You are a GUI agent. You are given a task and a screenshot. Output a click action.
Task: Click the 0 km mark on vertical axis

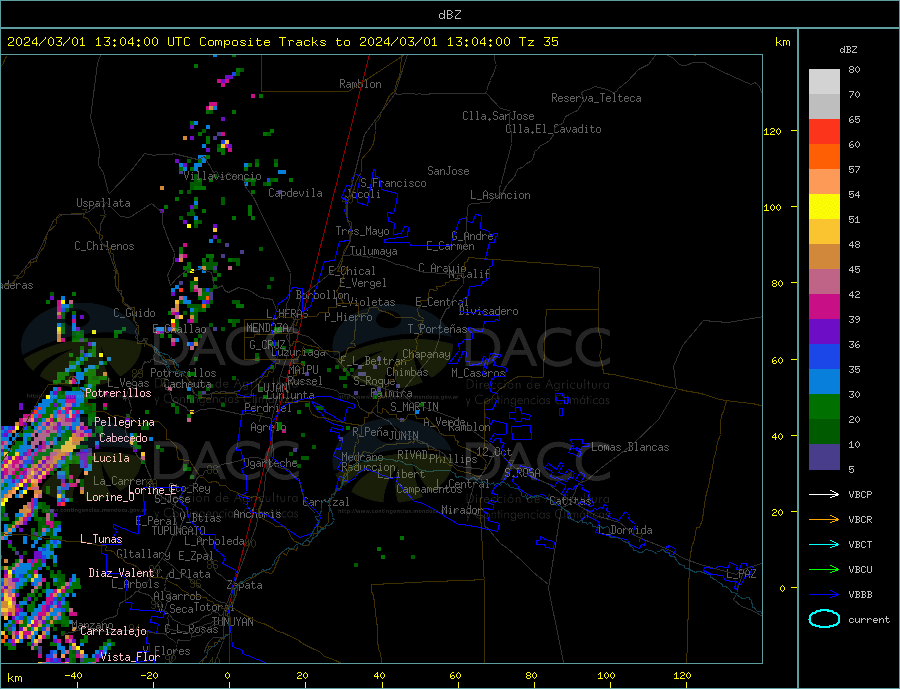pos(782,588)
